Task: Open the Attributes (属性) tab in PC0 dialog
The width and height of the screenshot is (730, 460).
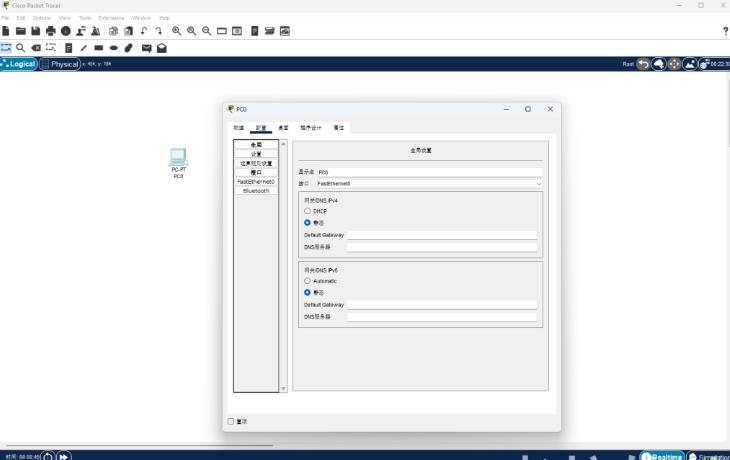Action: coord(338,128)
